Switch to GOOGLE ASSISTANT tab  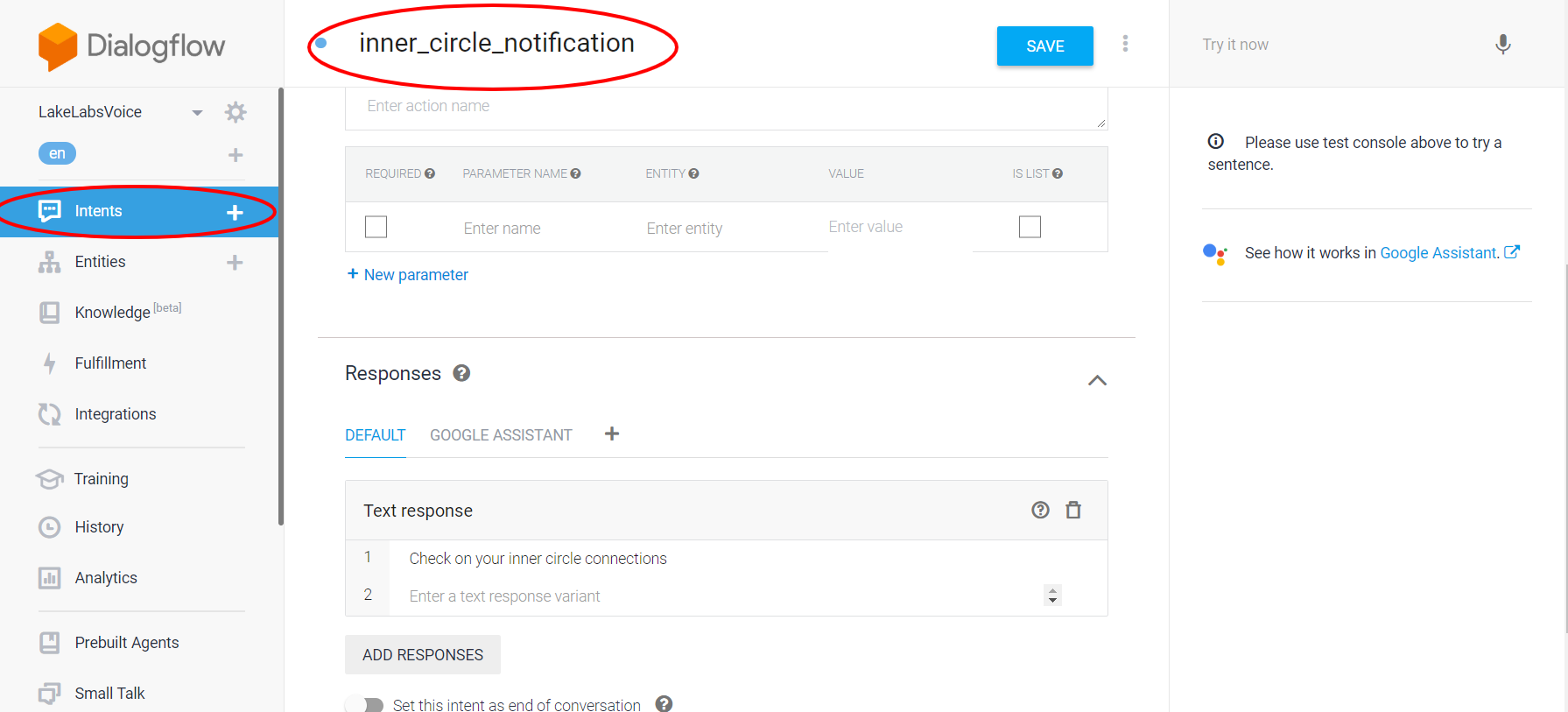click(501, 435)
